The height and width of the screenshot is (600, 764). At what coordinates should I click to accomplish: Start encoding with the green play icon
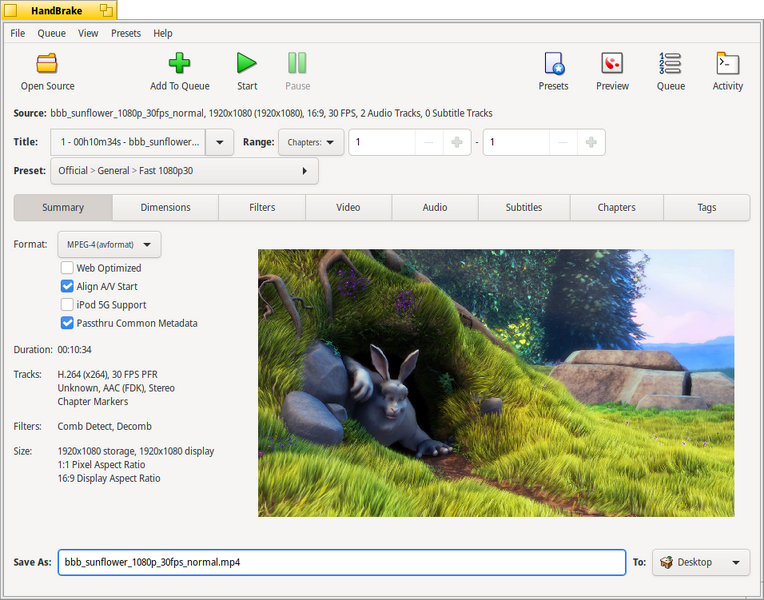(x=247, y=63)
